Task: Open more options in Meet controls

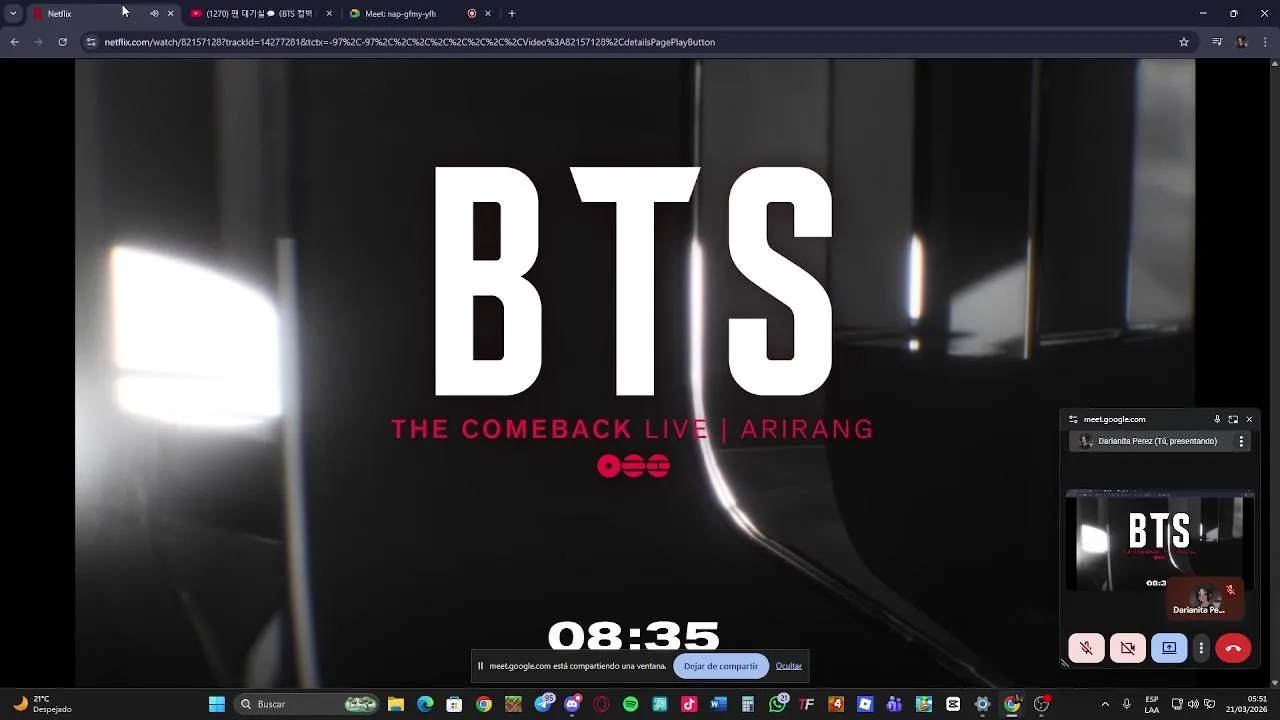Action: [1201, 648]
